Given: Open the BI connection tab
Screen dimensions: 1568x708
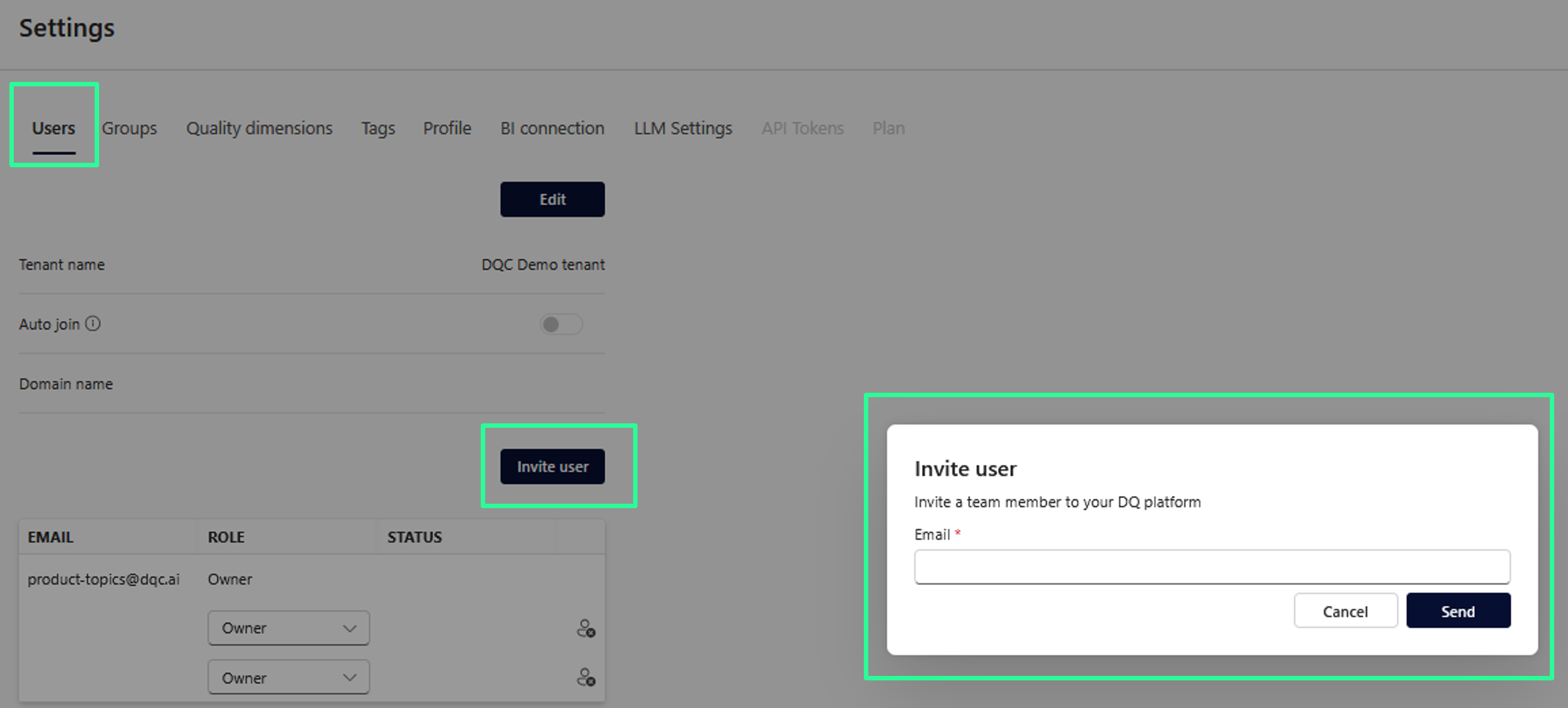Looking at the screenshot, I should pyautogui.click(x=552, y=129).
